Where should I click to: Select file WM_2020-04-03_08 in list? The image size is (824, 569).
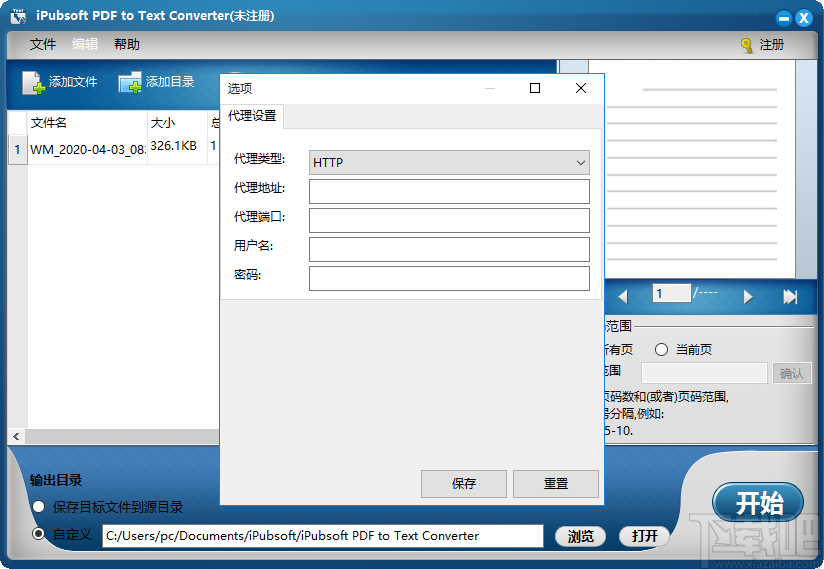point(87,150)
